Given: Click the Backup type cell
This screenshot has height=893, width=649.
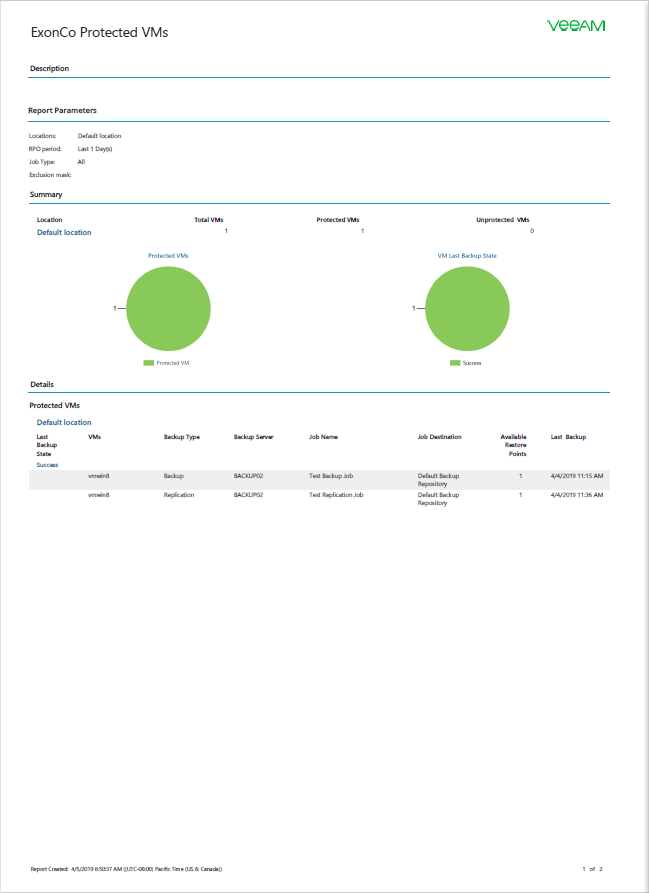Looking at the screenshot, I should pyautogui.click(x=174, y=476).
